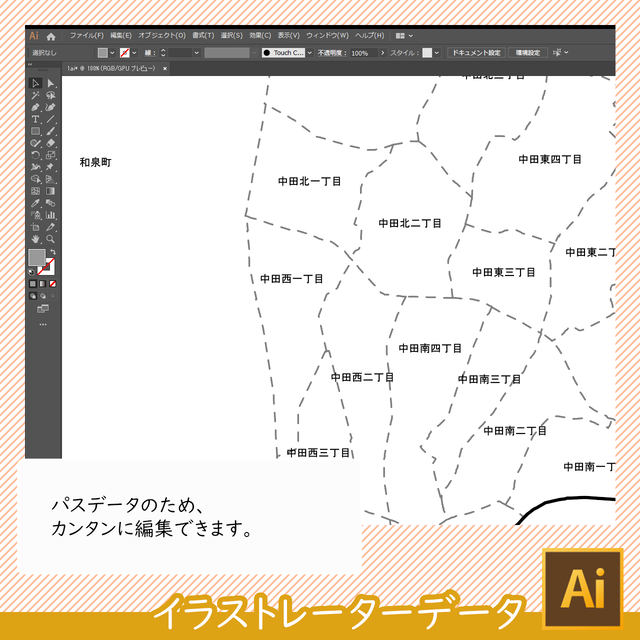The height and width of the screenshot is (640, 640).
Task: Select the Eyedropper tool
Action: (x=36, y=203)
